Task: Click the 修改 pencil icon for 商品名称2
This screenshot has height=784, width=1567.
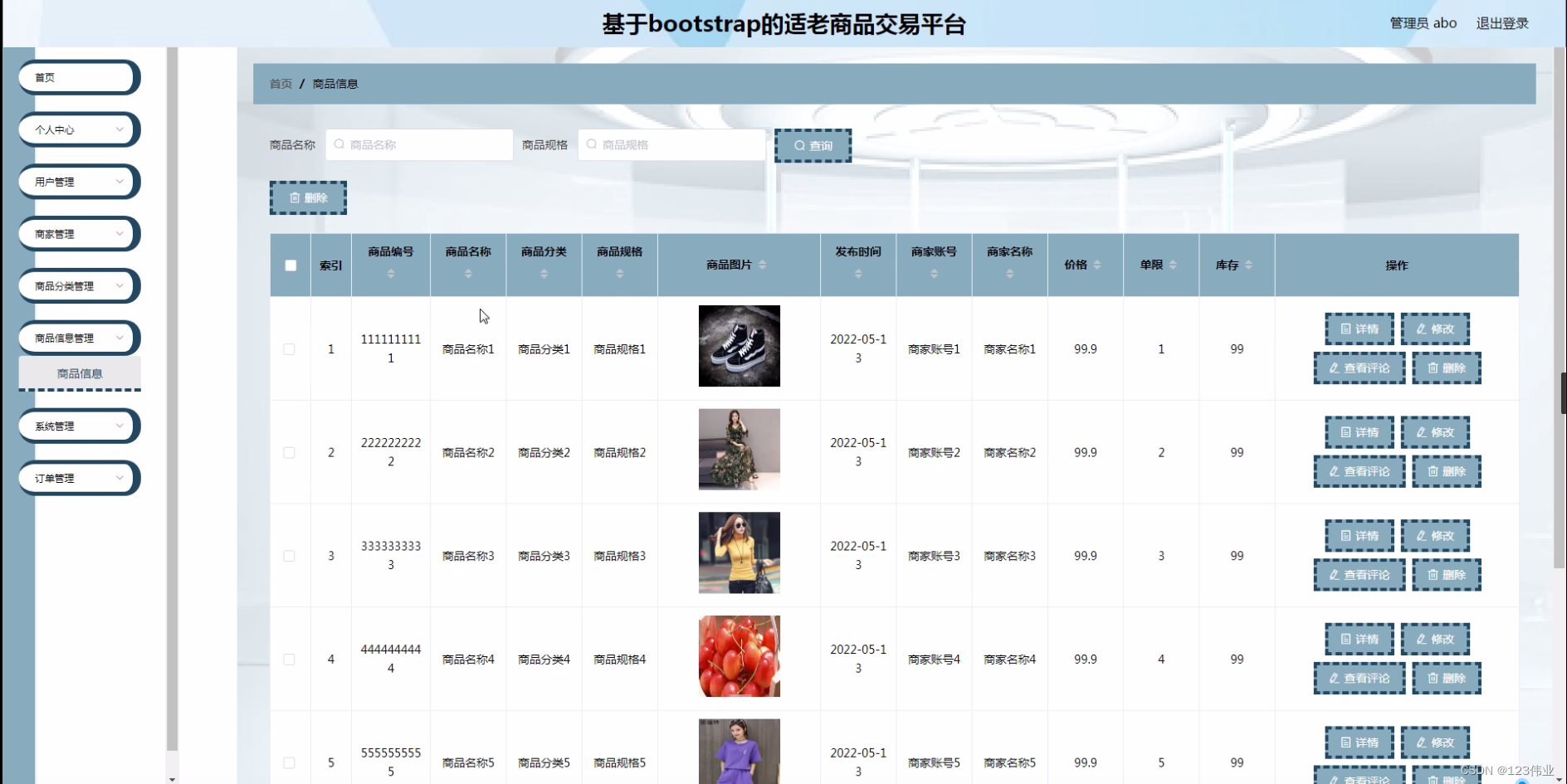Action: [1422, 431]
